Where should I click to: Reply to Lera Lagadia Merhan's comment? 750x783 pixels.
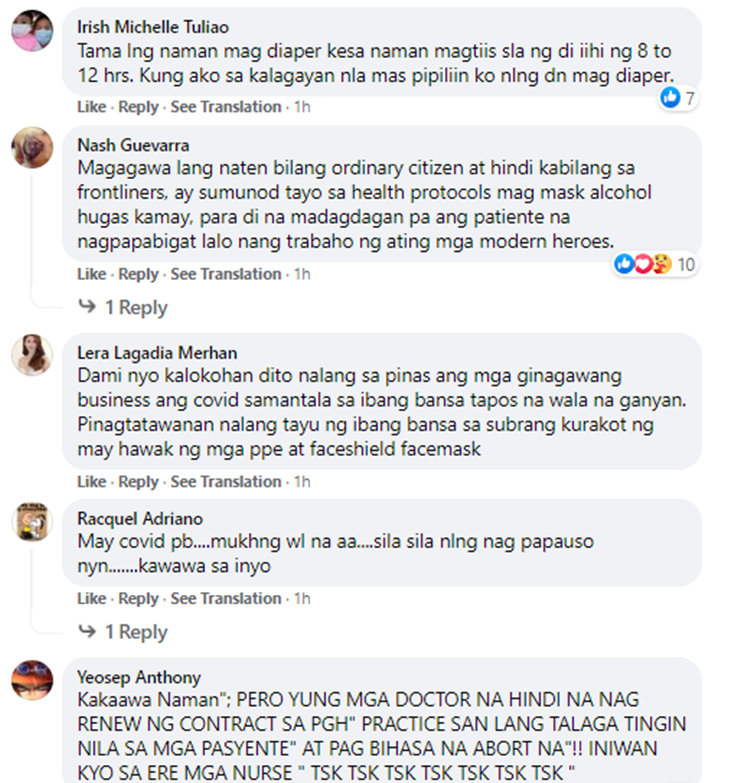point(138,482)
